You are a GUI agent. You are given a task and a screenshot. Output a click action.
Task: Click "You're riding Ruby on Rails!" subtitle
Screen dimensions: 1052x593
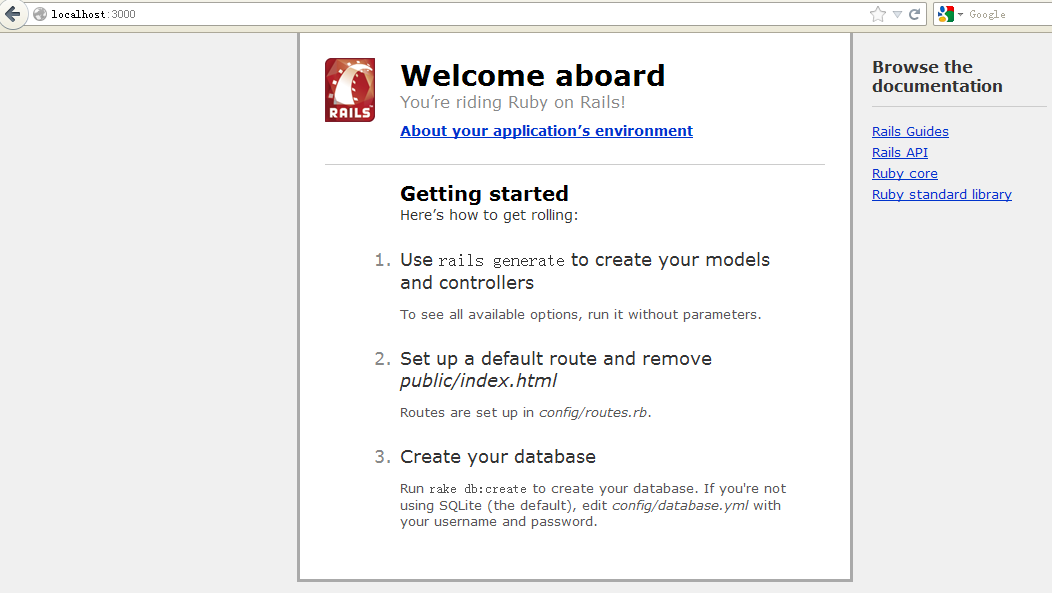click(x=513, y=102)
